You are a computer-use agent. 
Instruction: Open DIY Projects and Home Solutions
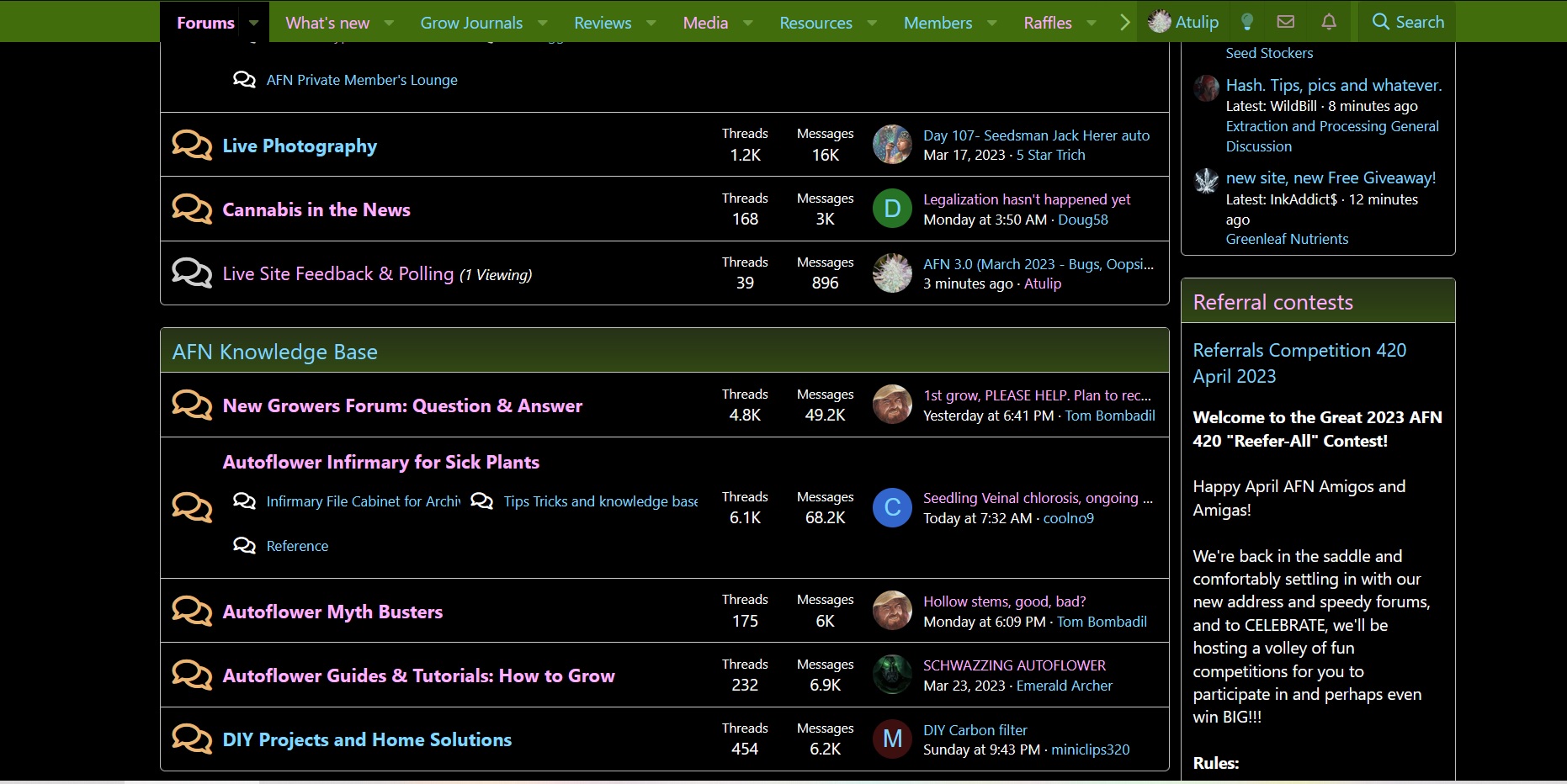click(x=367, y=739)
